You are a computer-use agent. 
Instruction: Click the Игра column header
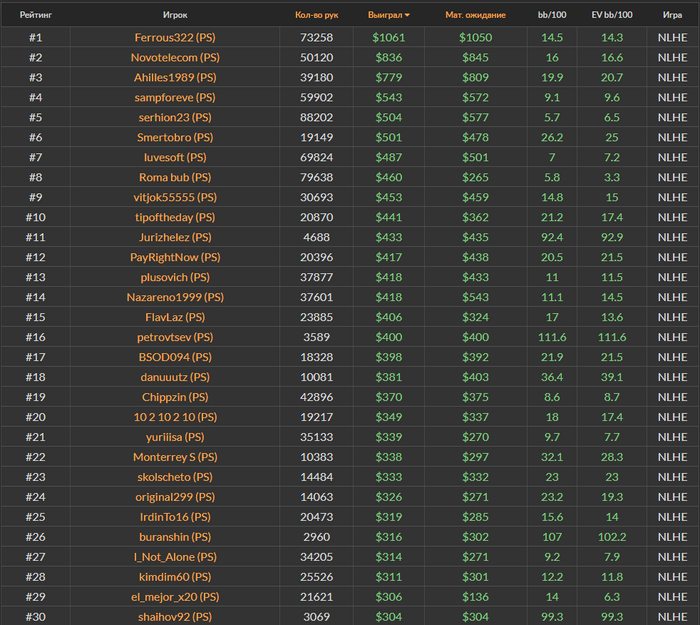point(672,15)
